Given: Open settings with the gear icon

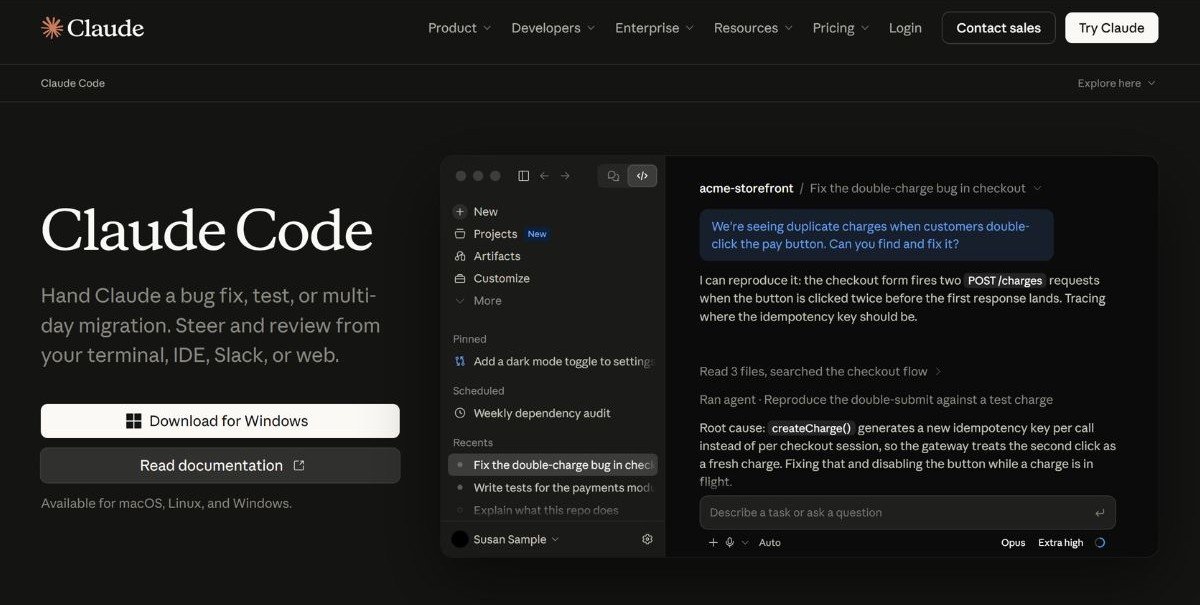Looking at the screenshot, I should point(647,539).
